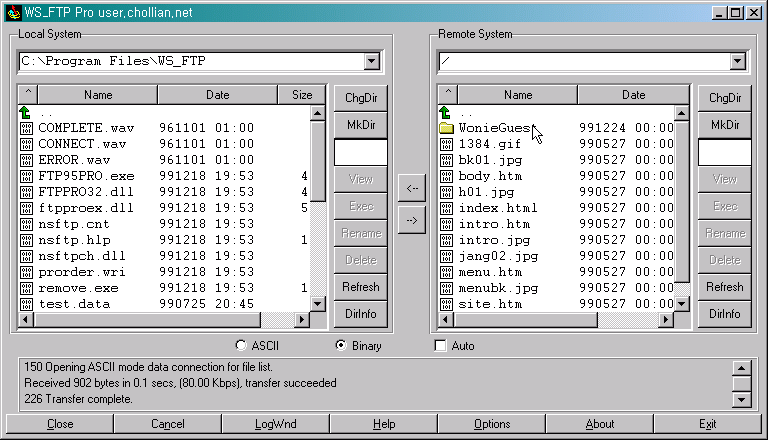768x440 pixels.
Task: Open remote directory path dropdown
Action: (737, 61)
